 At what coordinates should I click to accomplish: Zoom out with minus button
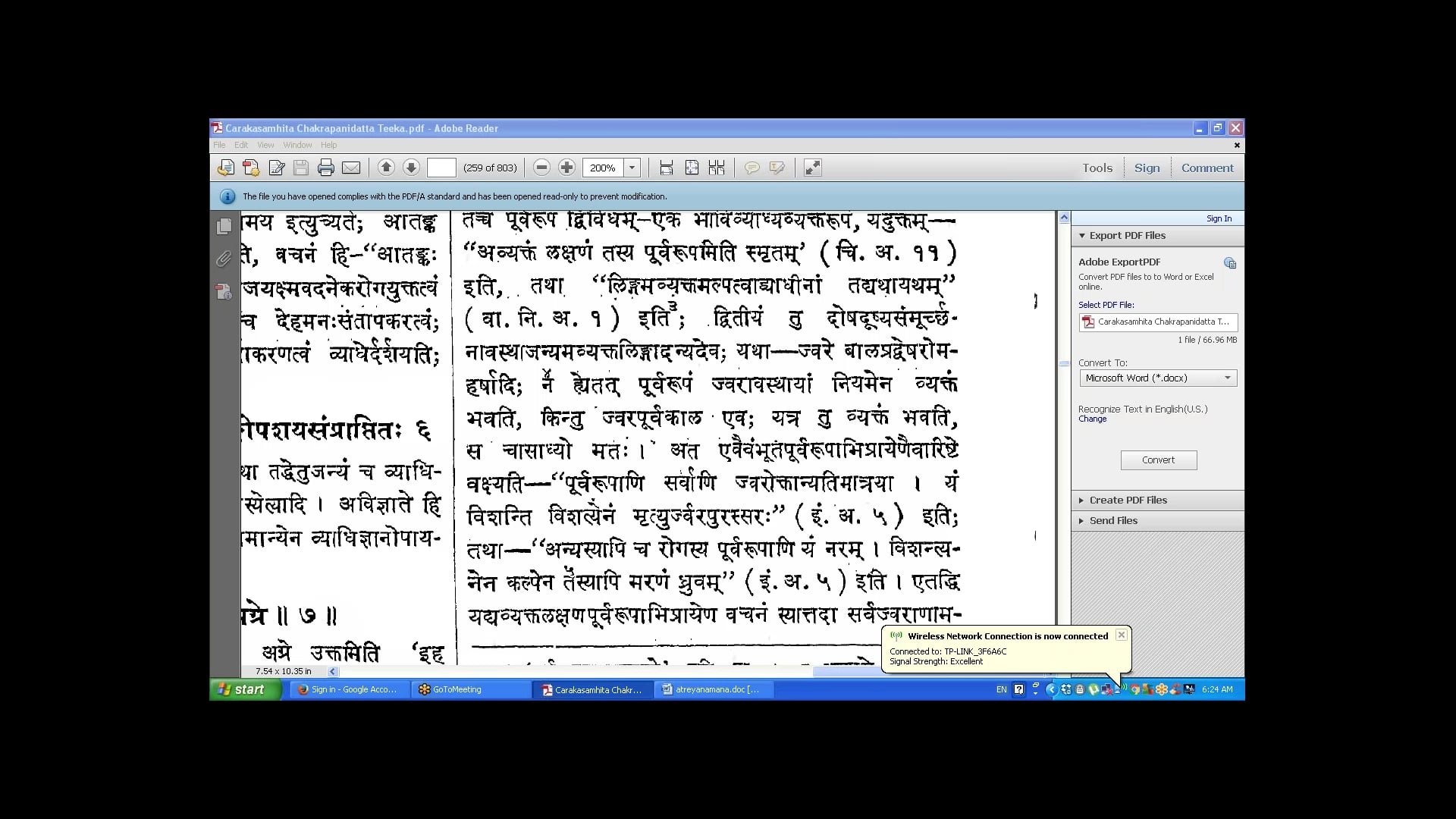[x=541, y=168]
